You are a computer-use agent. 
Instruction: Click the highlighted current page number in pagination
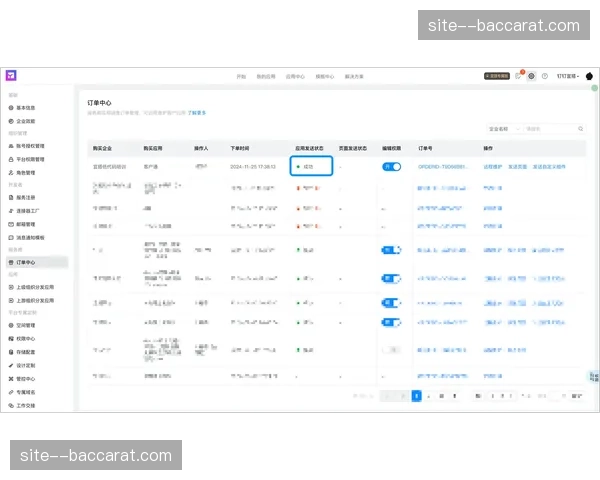point(416,396)
